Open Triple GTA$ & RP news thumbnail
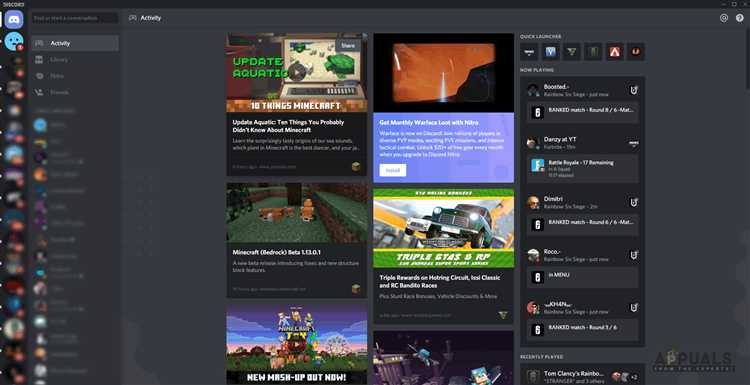750x385 pixels. coord(443,228)
